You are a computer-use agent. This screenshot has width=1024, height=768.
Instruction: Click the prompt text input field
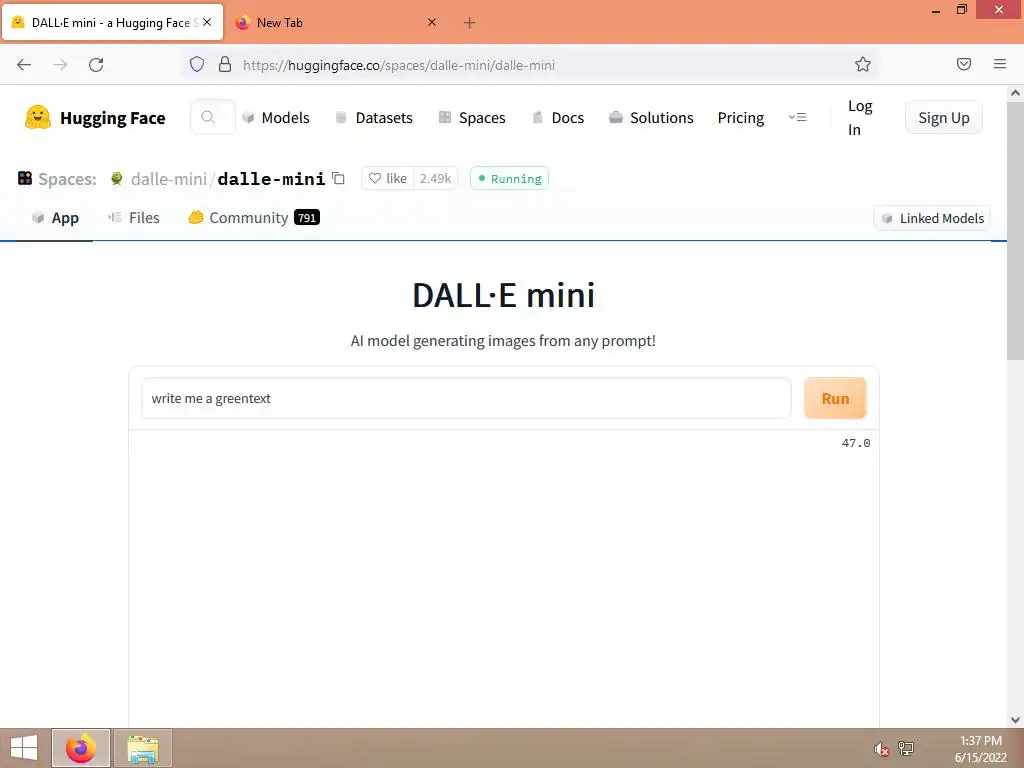tap(466, 398)
